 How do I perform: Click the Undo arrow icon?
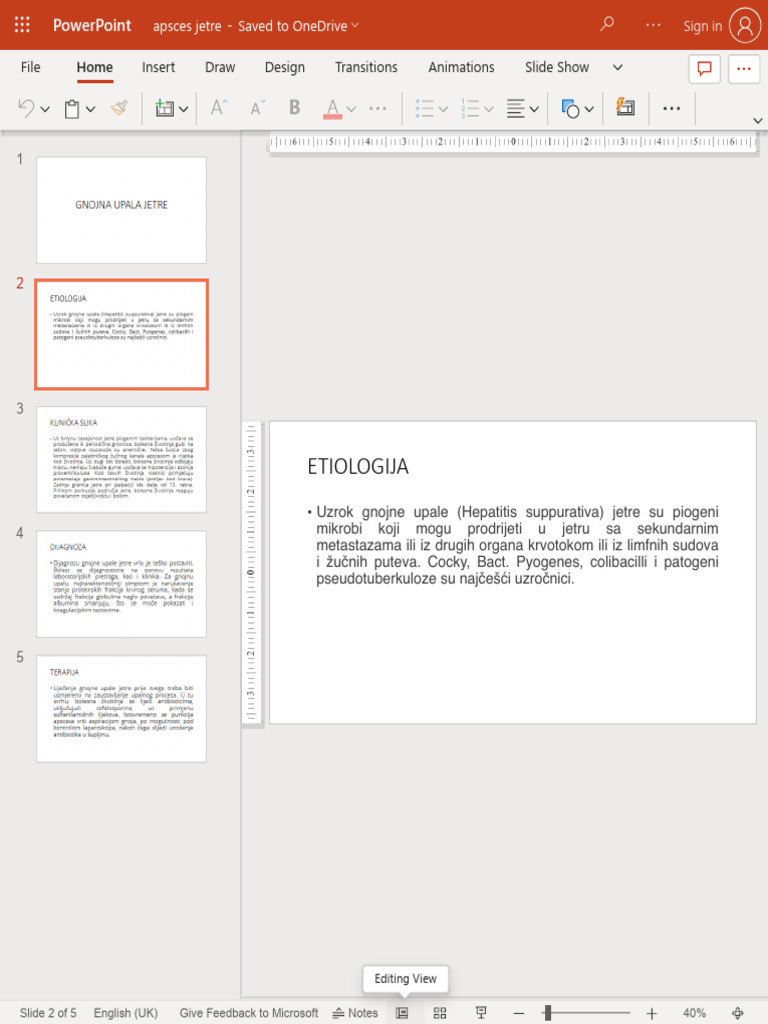[x=27, y=108]
